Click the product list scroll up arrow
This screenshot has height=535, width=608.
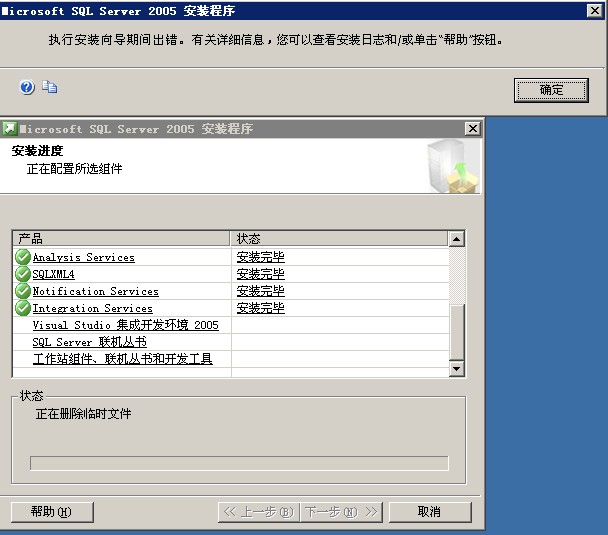[456, 239]
